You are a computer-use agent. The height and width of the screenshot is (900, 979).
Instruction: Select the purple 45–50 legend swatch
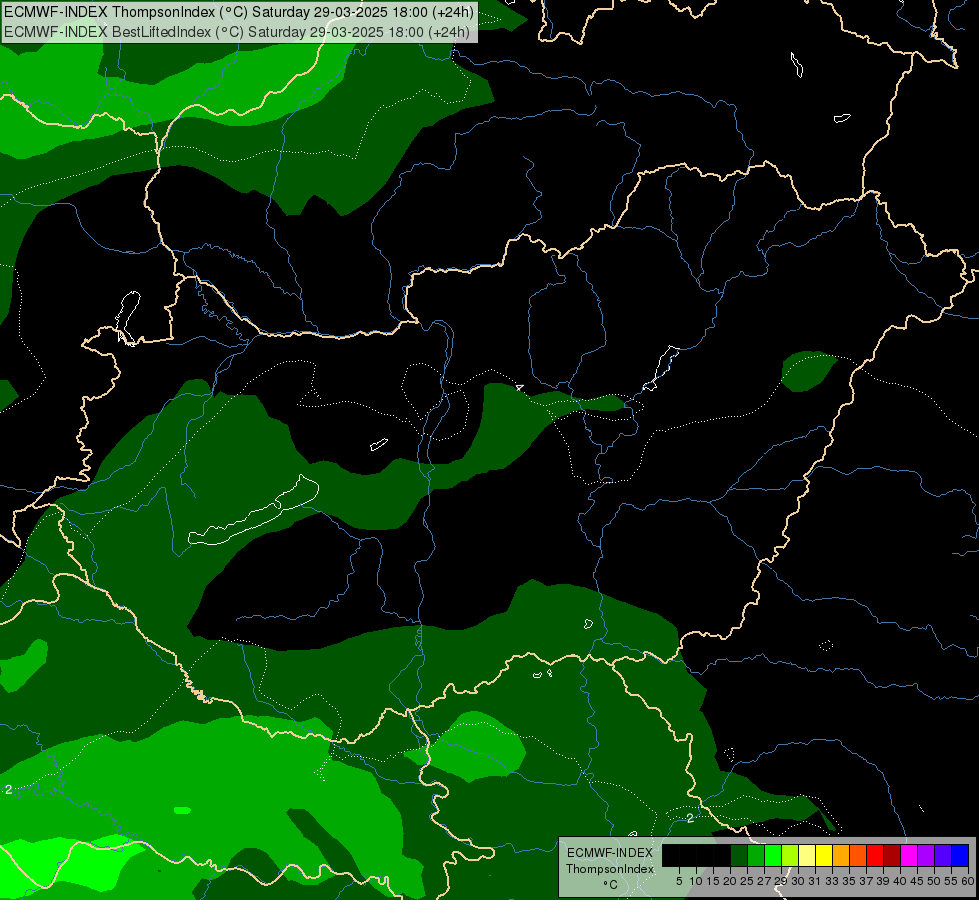click(x=926, y=856)
